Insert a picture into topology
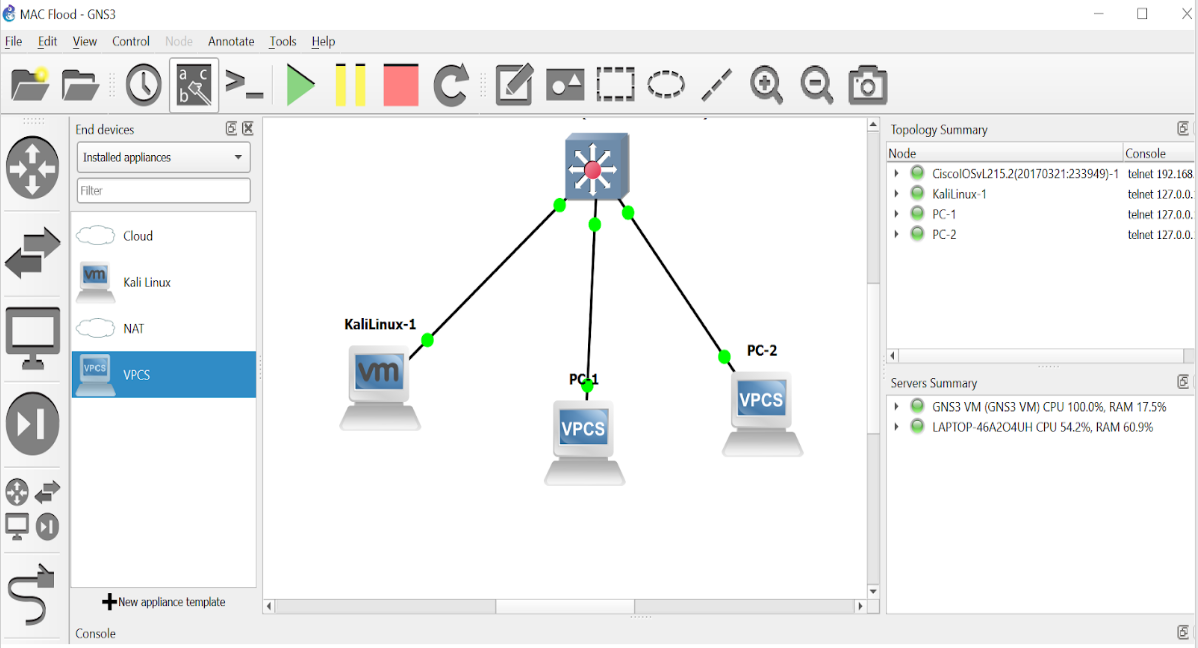This screenshot has height=648, width=1198. click(565, 85)
